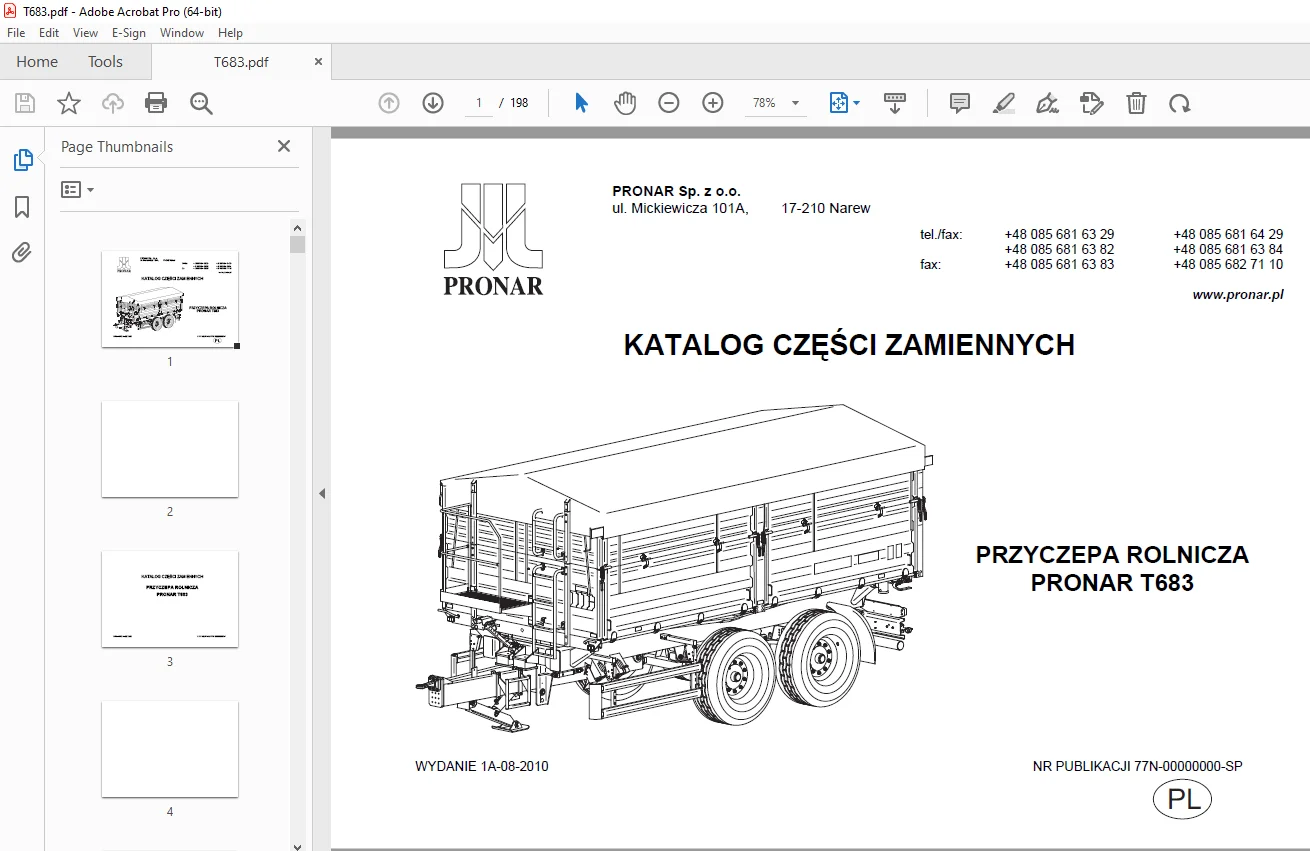This screenshot has width=1310, height=851.
Task: Add a comment note icon
Action: 960,103
